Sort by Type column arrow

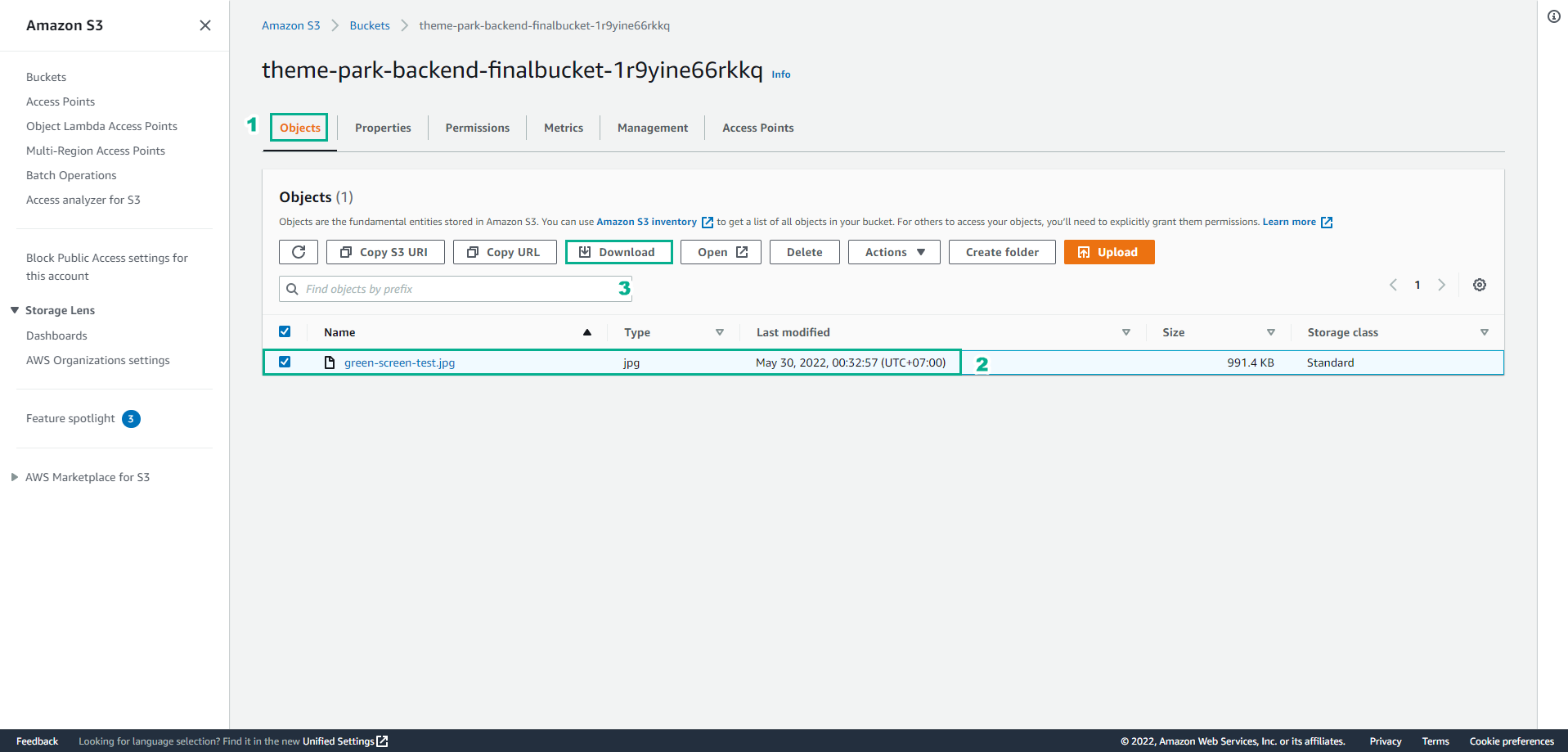720,332
